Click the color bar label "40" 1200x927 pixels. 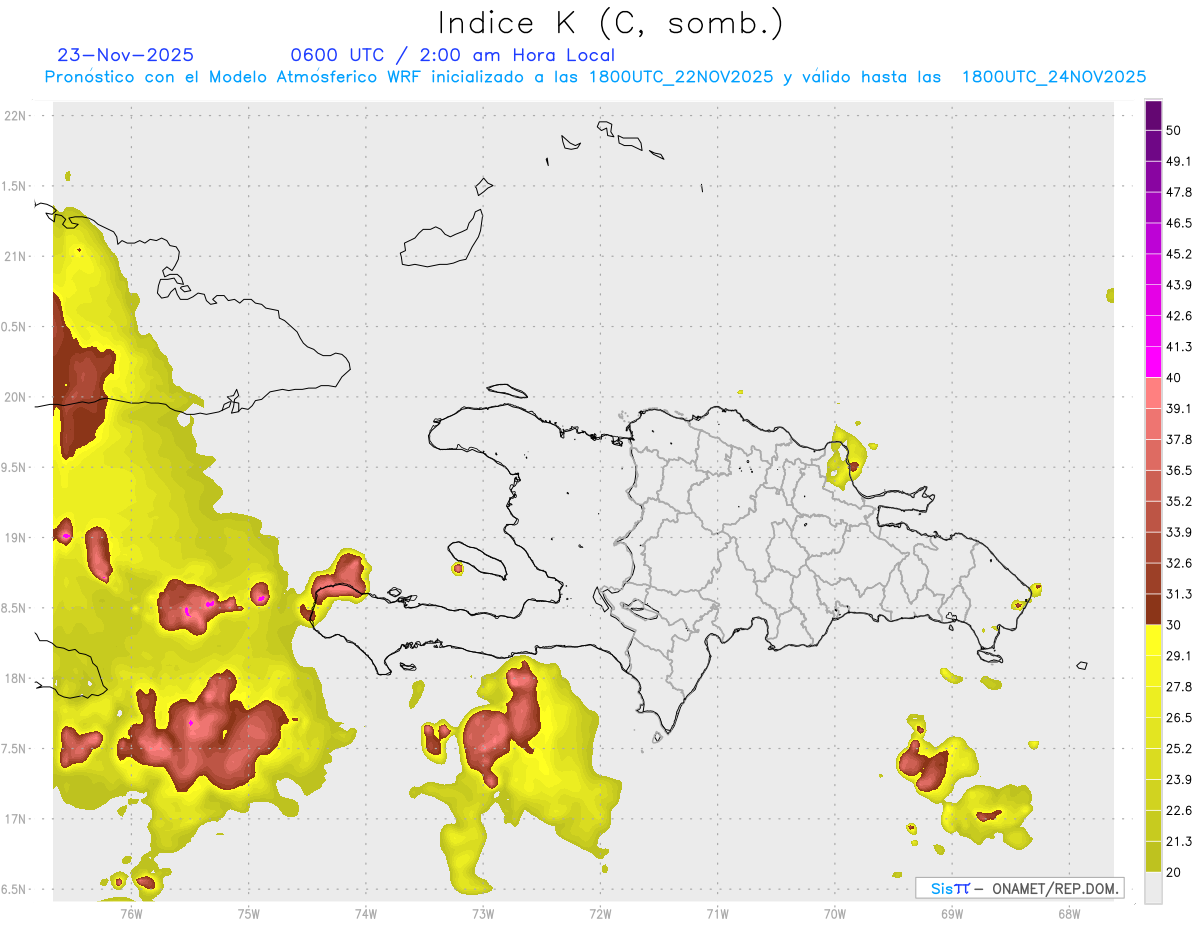1176,378
